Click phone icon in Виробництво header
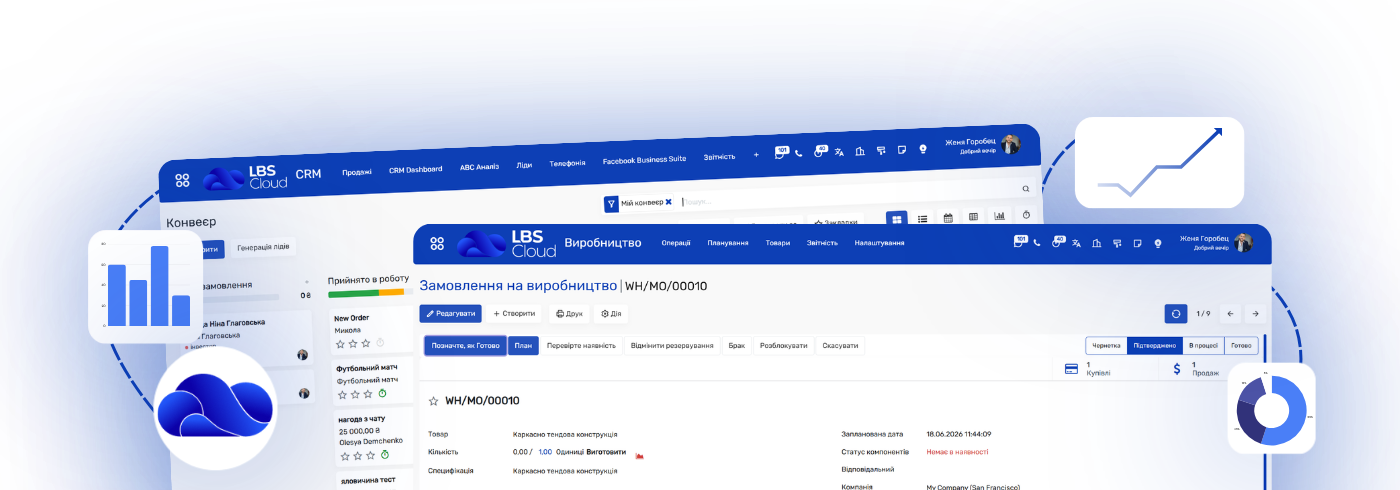 pos(1037,243)
